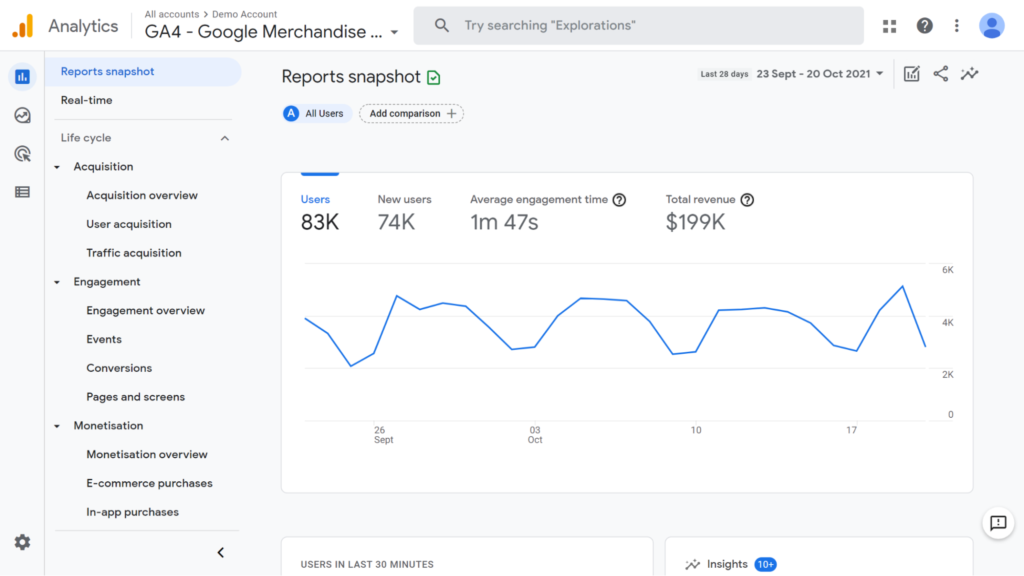
Task: Select the Average engagement time metric tab
Action: click(x=548, y=213)
